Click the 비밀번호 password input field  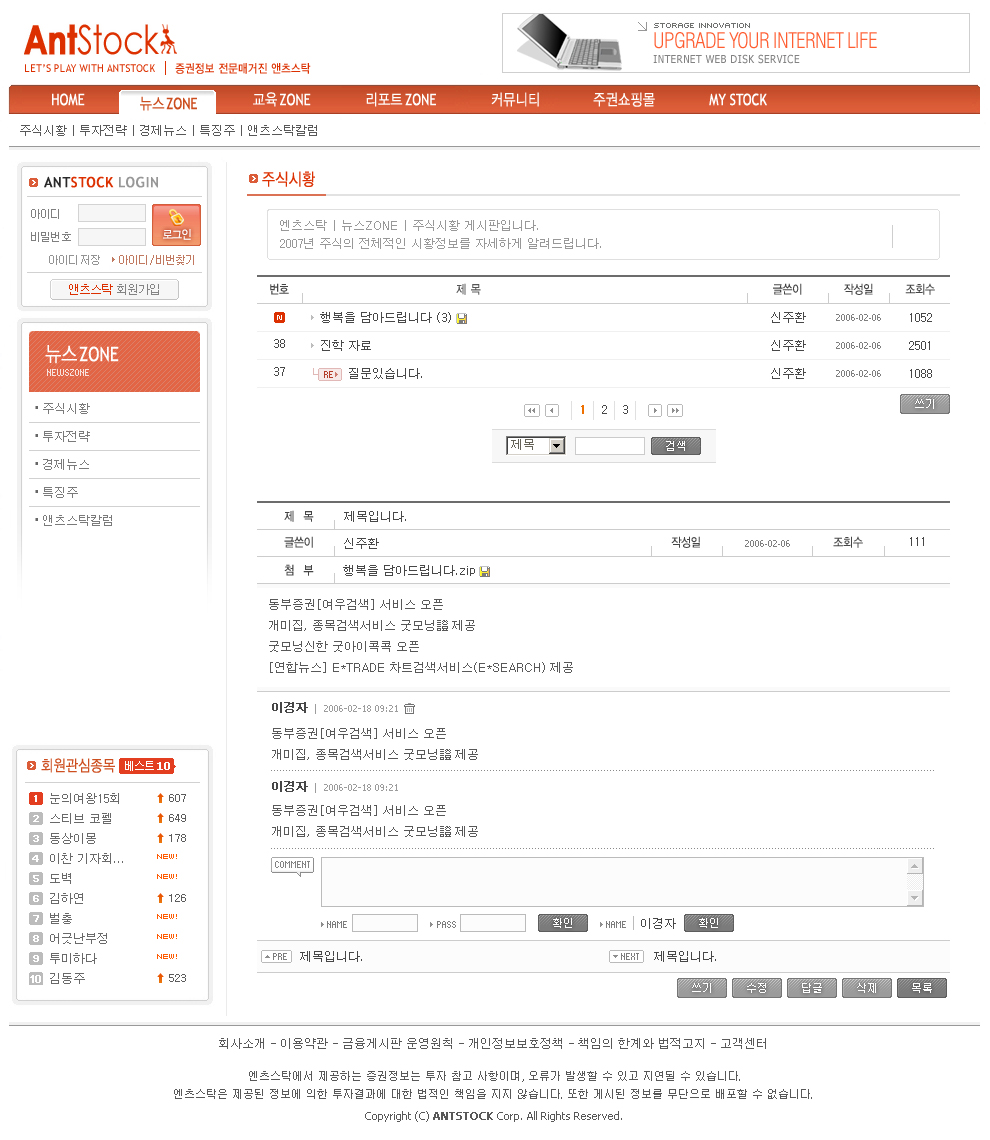[112, 237]
